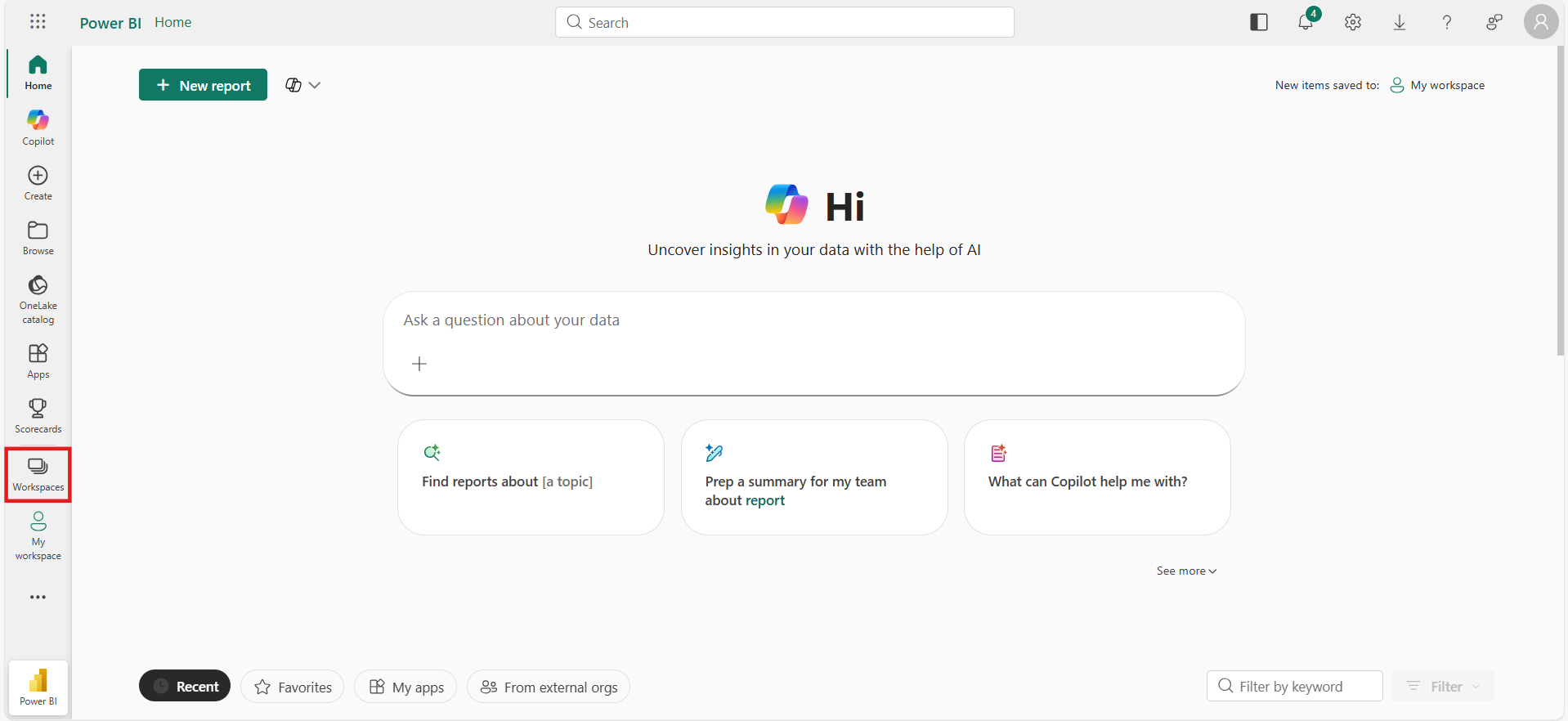Viewport: 1568px width, 721px height.
Task: Open the Download menu arrow icon
Action: (1400, 22)
